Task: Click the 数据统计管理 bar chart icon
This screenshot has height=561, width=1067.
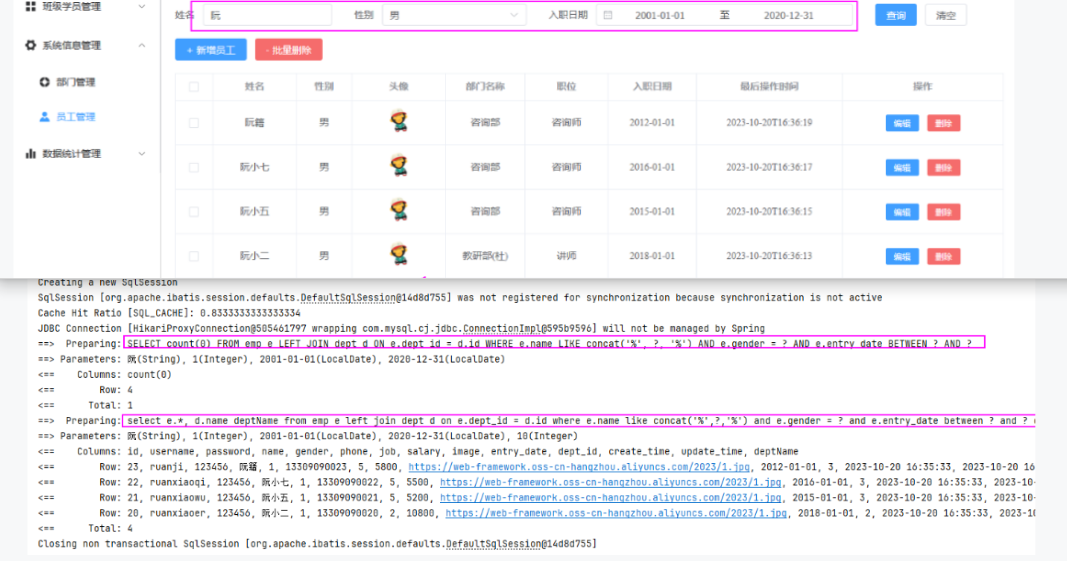Action: click(x=30, y=154)
